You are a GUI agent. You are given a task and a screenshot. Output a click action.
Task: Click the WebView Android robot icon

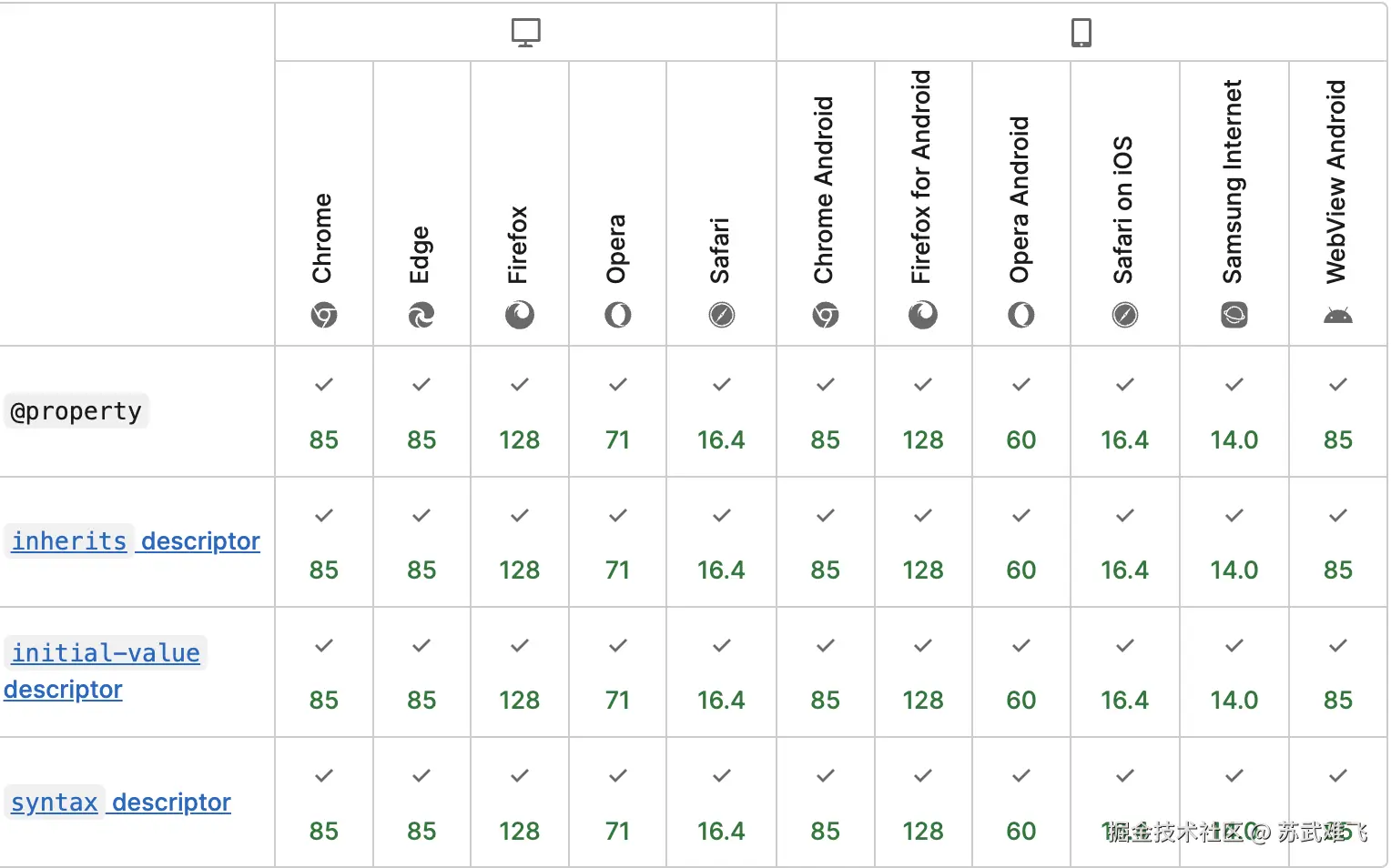(1338, 316)
